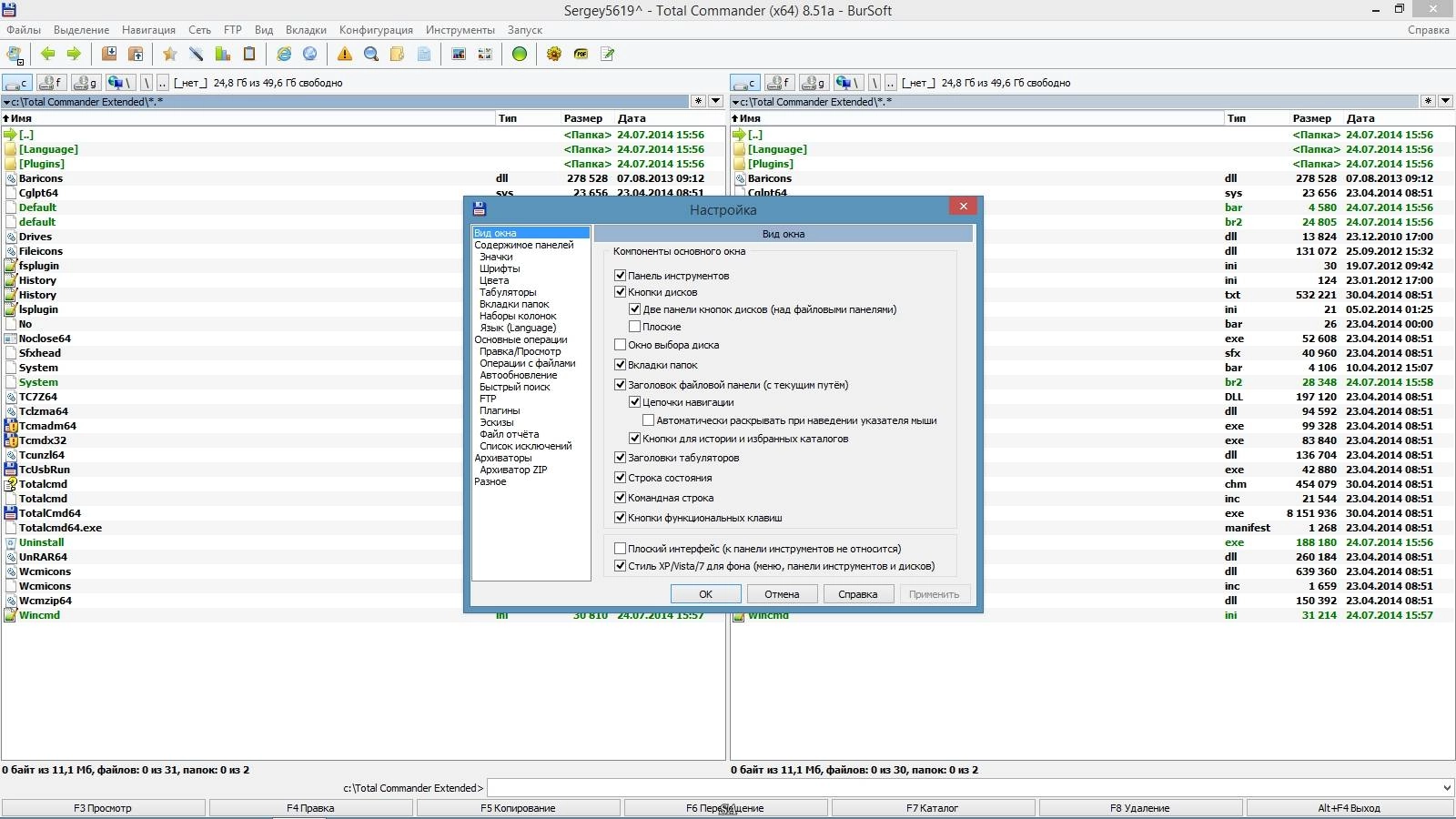Click the Internet Explorer toolbar icon
The width and height of the screenshot is (1456, 819).
284,55
